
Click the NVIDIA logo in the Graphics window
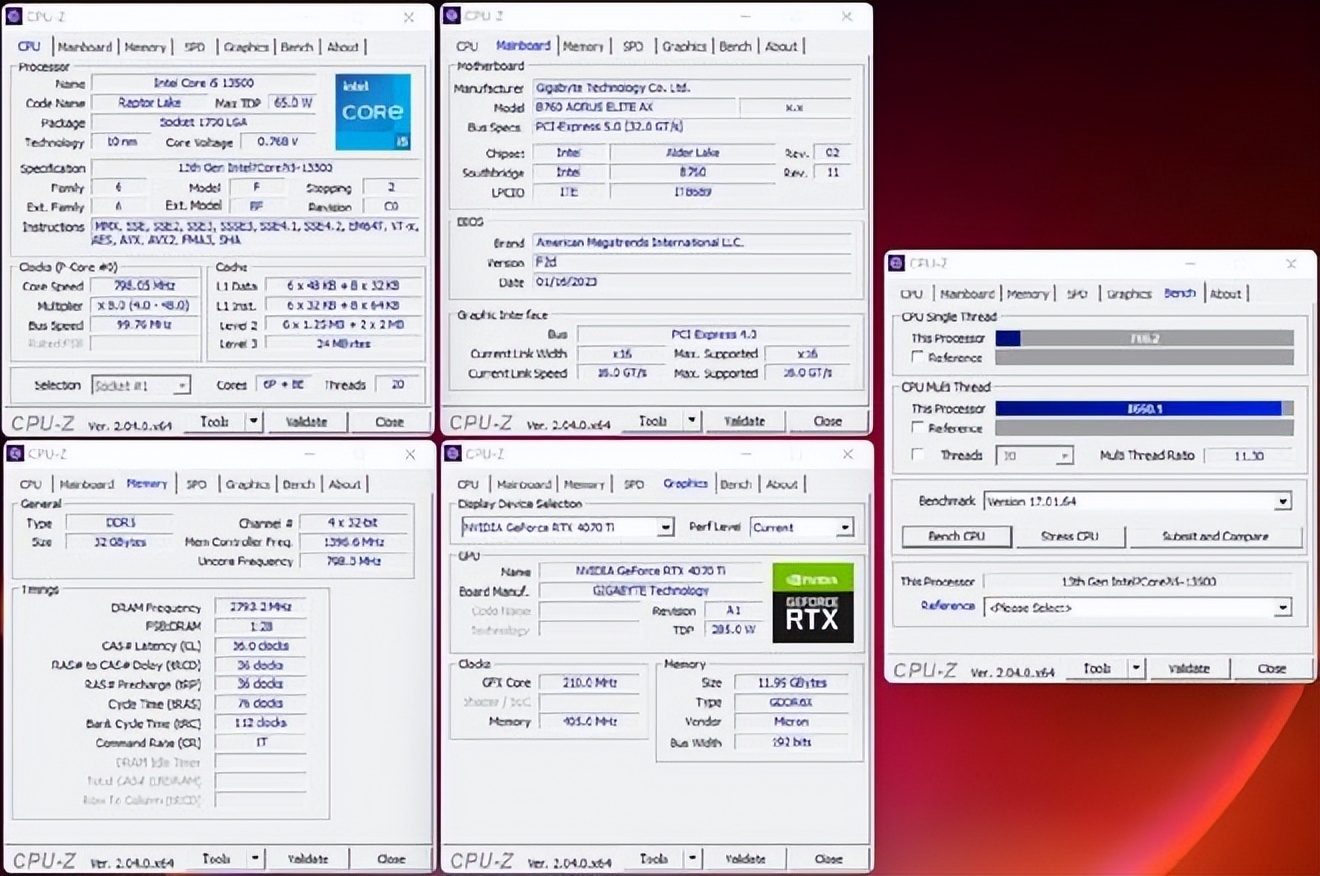[813, 578]
